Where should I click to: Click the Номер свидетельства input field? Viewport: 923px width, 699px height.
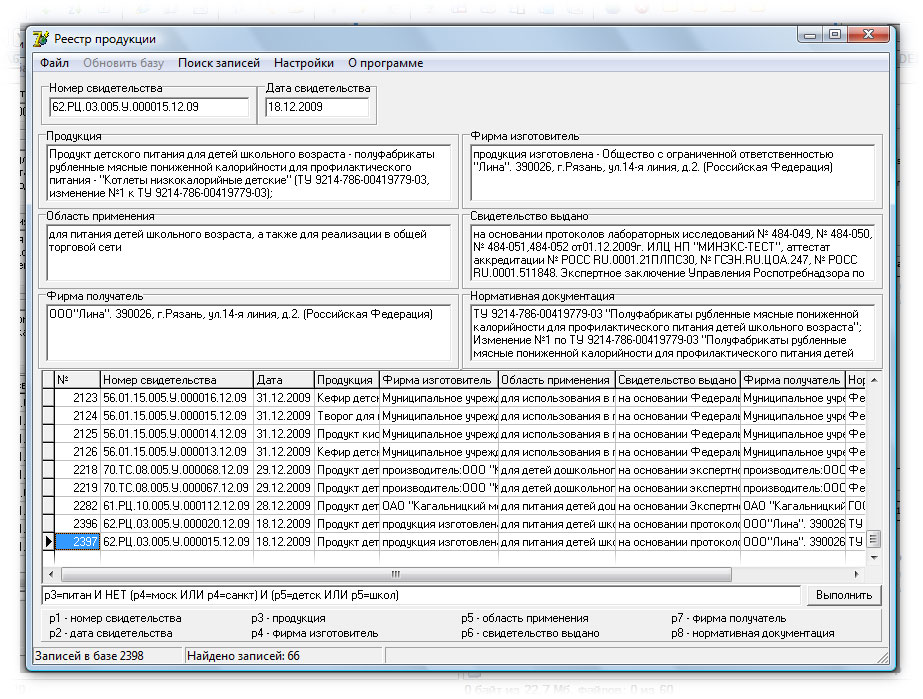point(149,107)
